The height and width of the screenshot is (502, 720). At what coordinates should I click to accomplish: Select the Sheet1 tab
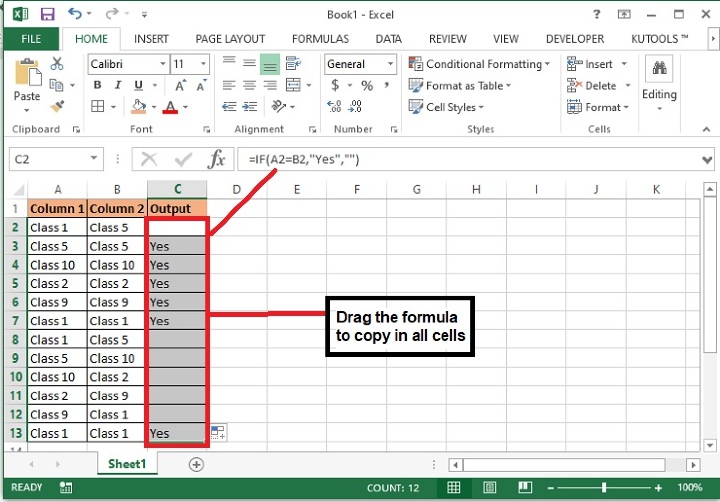(x=127, y=464)
